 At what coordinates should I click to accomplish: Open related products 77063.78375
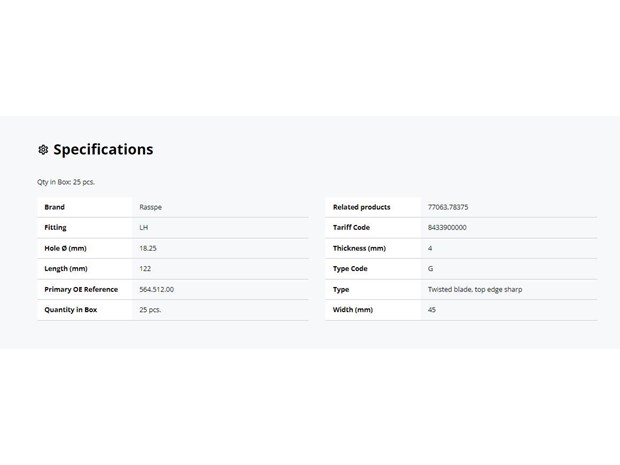448,207
